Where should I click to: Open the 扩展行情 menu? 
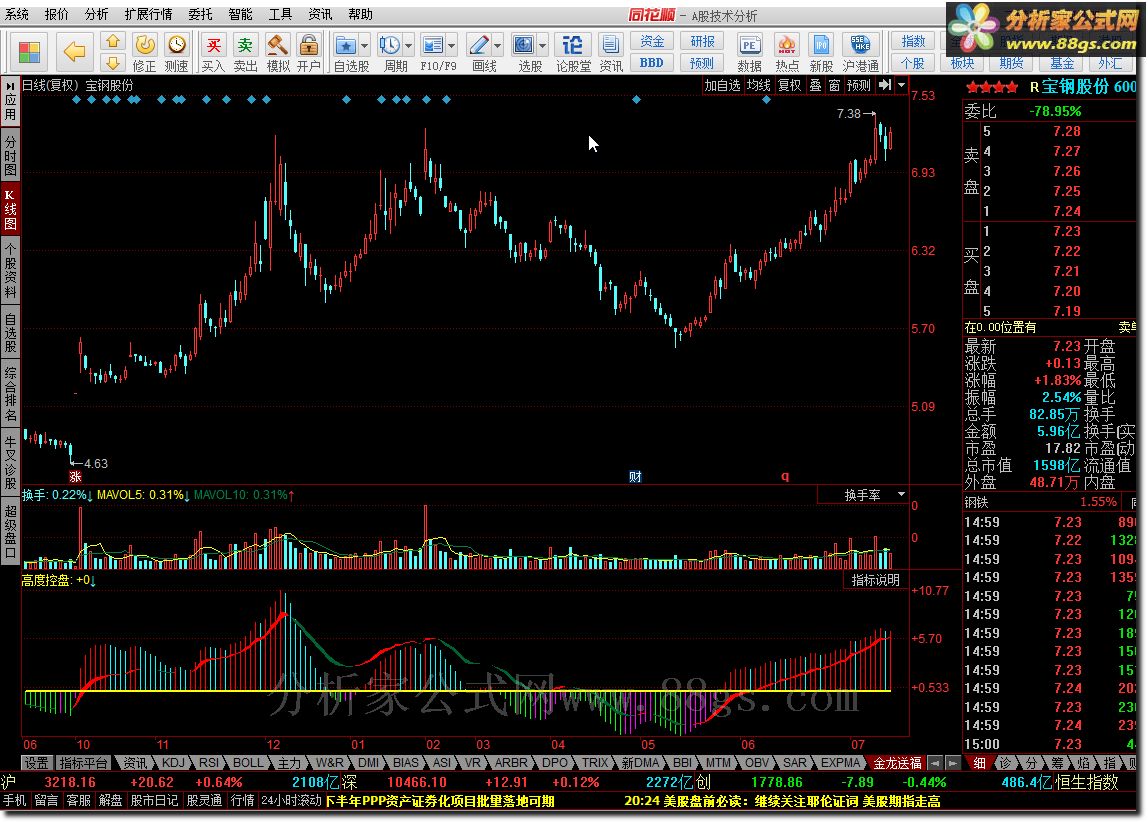[x=148, y=14]
